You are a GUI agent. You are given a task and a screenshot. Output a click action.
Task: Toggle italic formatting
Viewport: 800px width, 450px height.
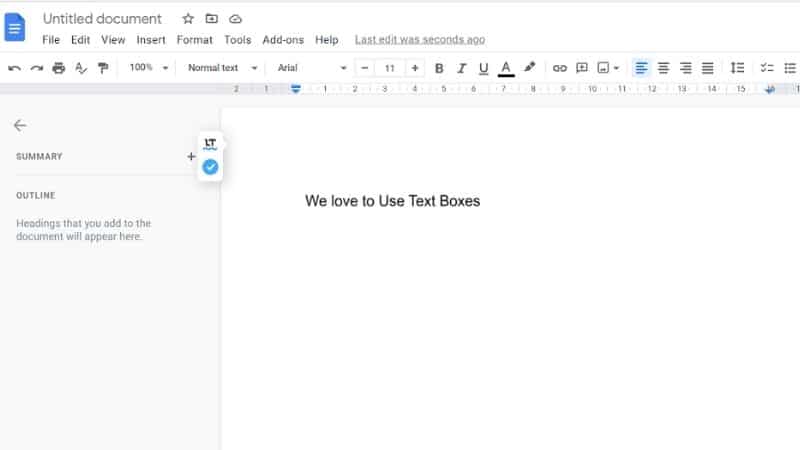[461, 68]
